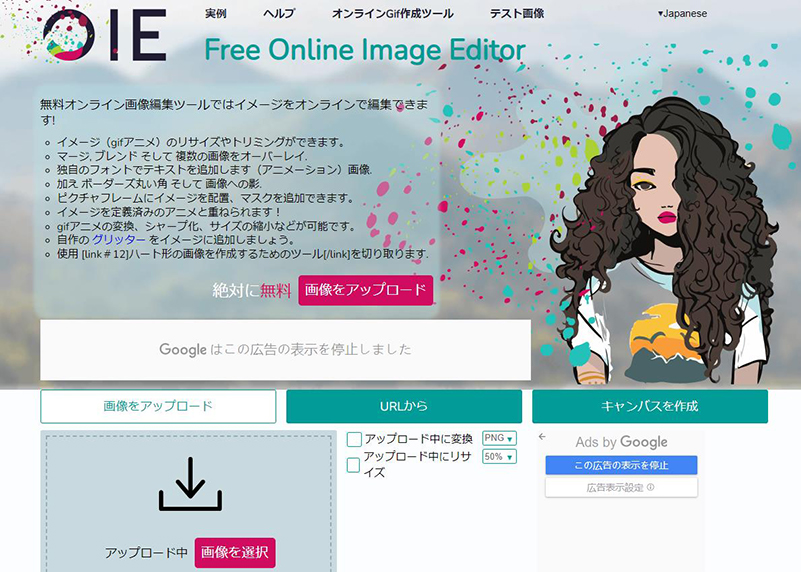The height and width of the screenshot is (572, 801).
Task: Open the テスト画像 menu
Action: (x=517, y=14)
